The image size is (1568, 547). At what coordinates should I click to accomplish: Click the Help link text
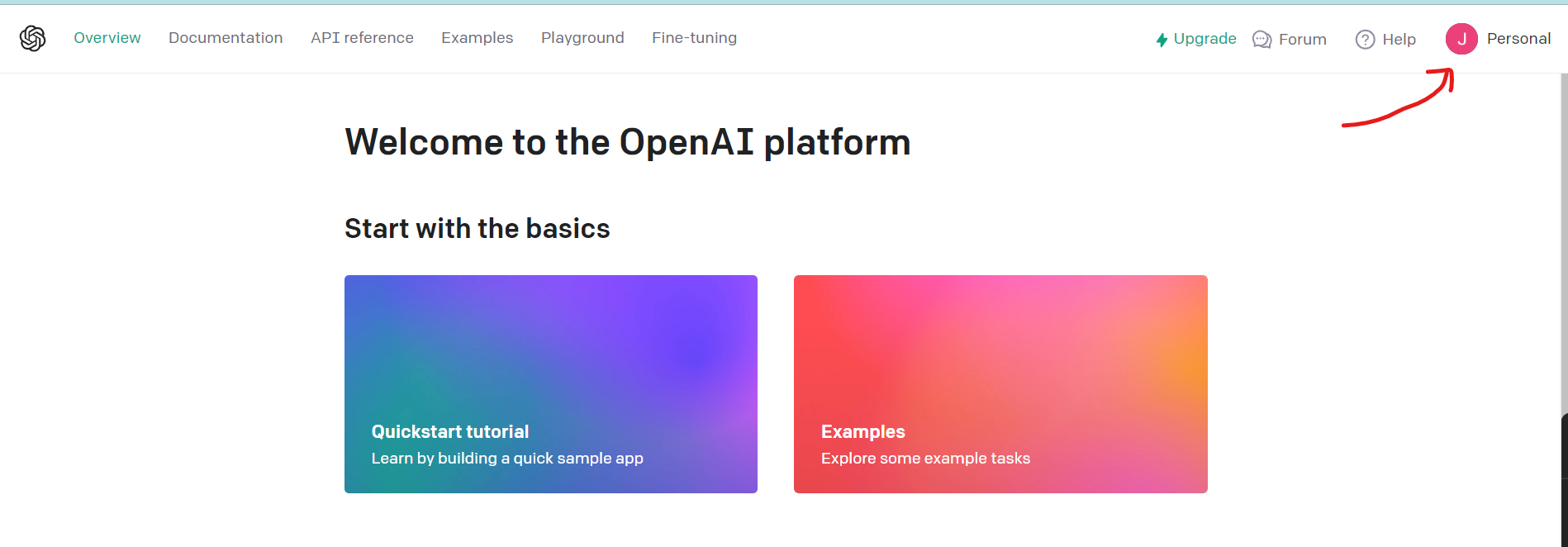[x=1399, y=40]
